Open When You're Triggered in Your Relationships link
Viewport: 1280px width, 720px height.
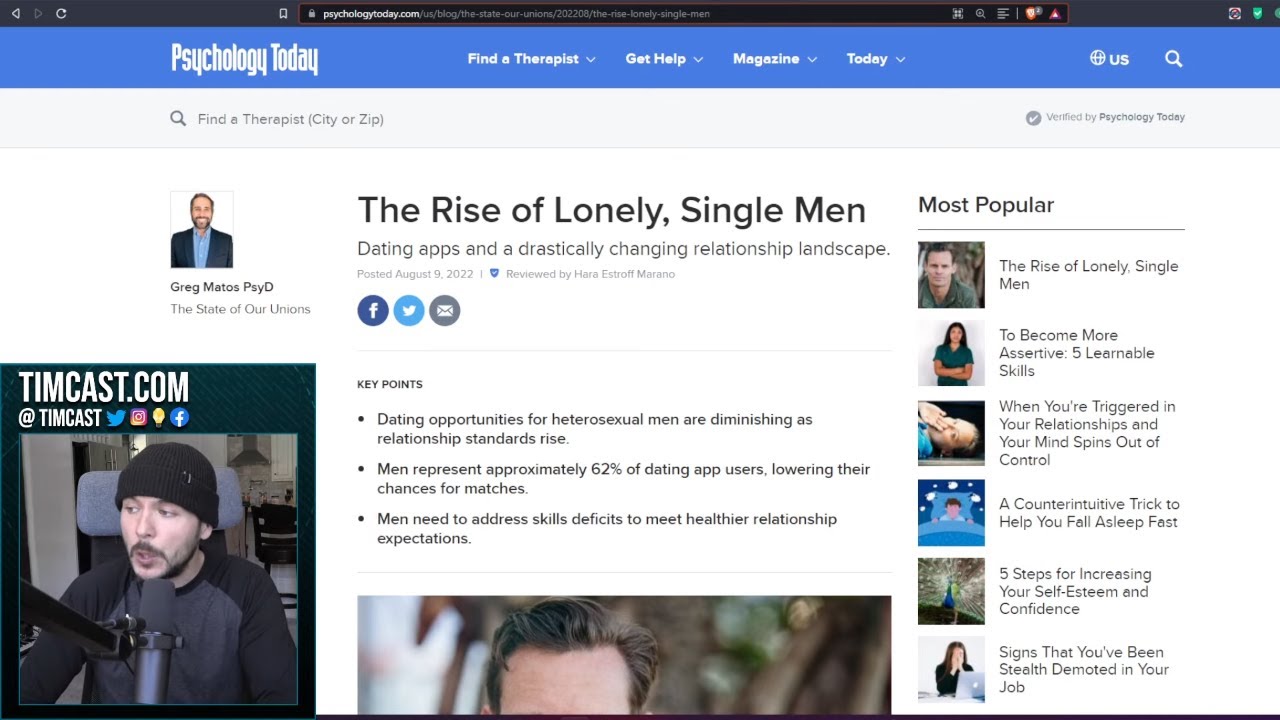[x=1087, y=433]
